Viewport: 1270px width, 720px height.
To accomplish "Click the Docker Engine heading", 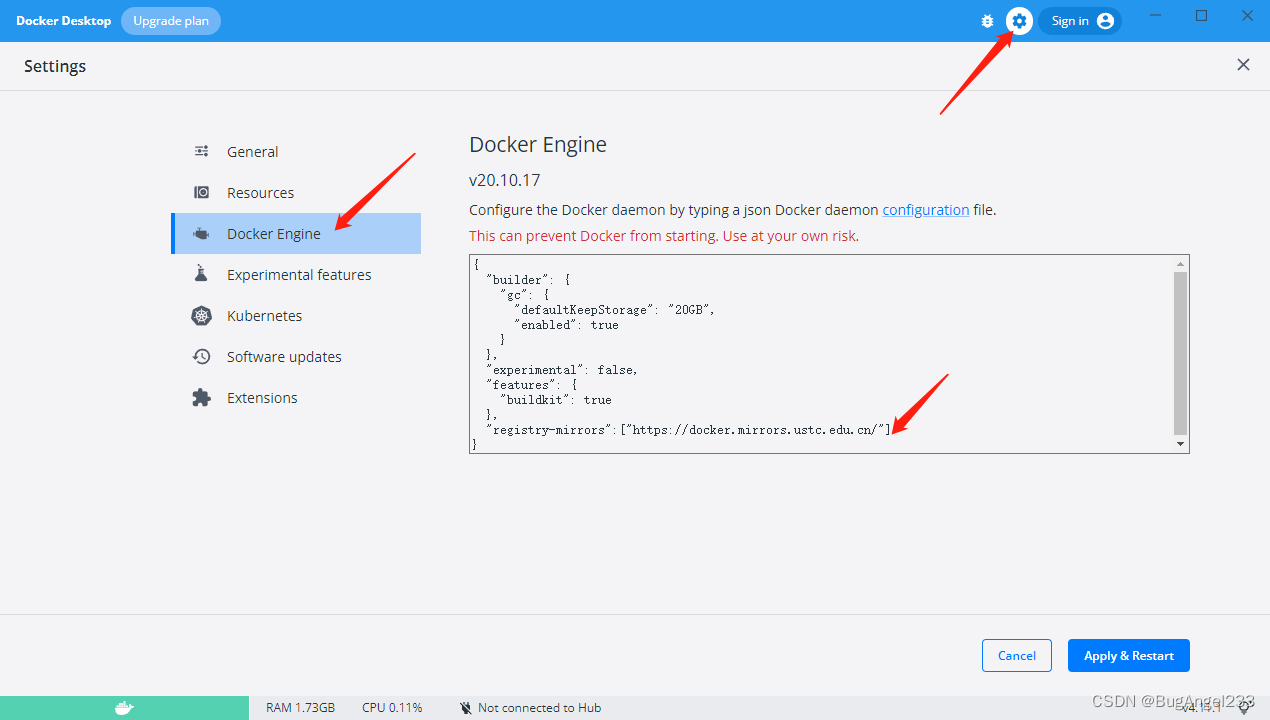I will tap(538, 145).
